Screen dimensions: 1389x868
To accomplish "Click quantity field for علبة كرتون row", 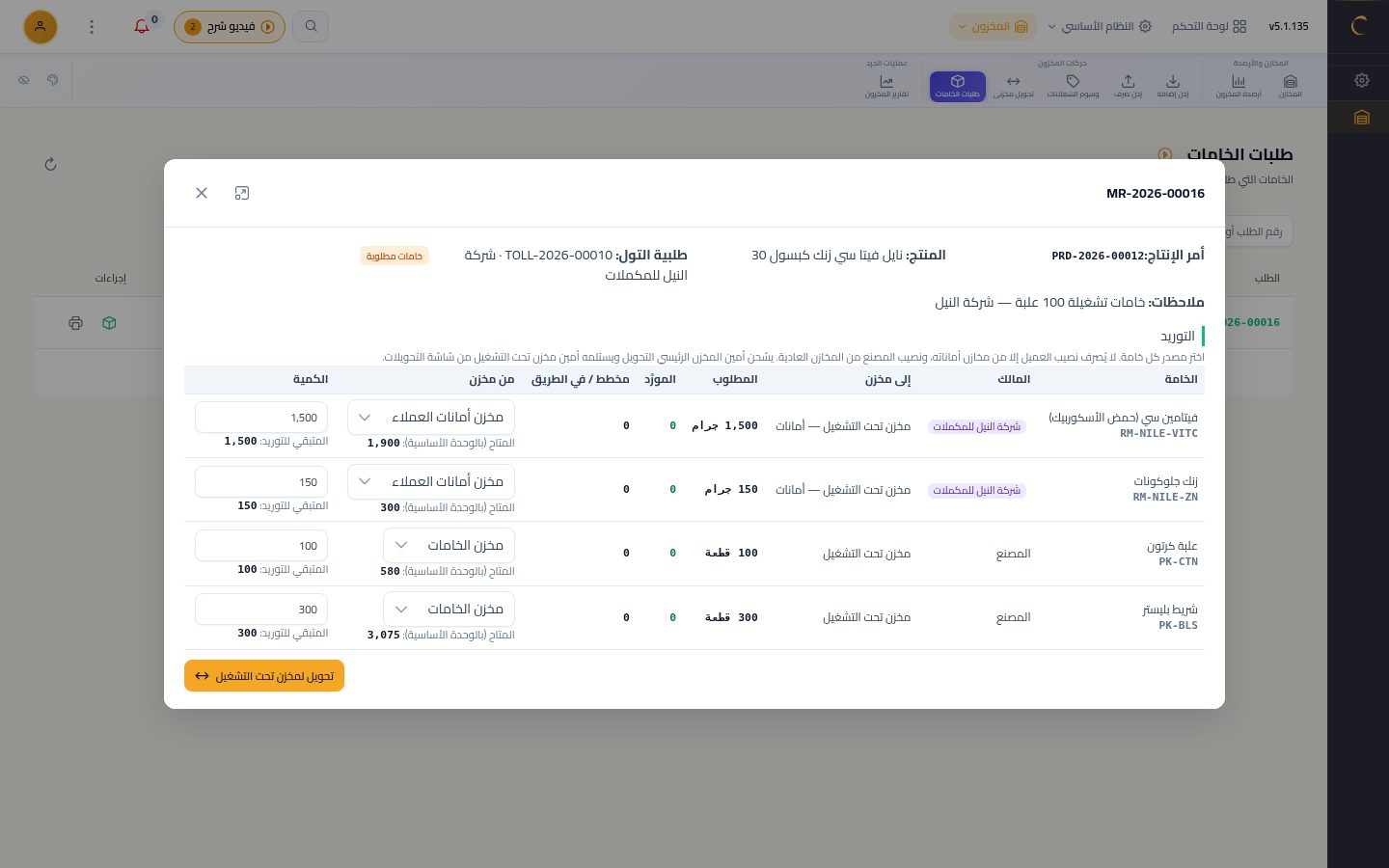I will (x=261, y=546).
